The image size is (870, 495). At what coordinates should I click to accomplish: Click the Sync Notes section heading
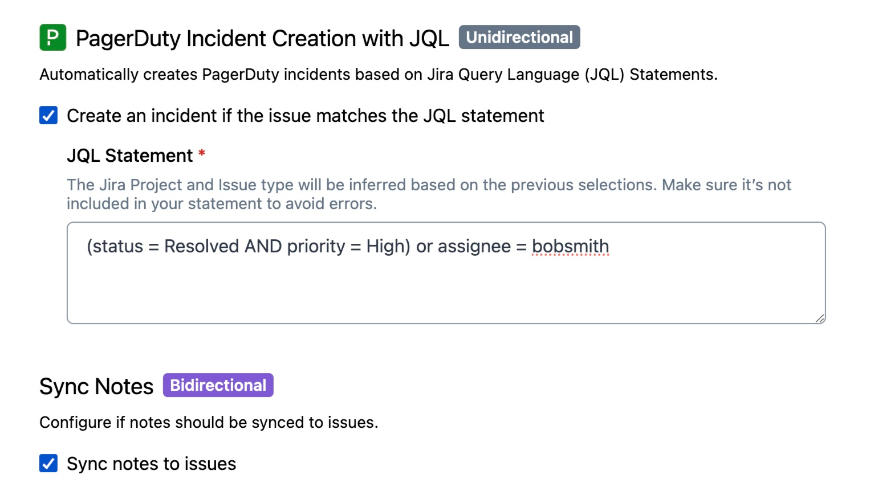point(96,387)
